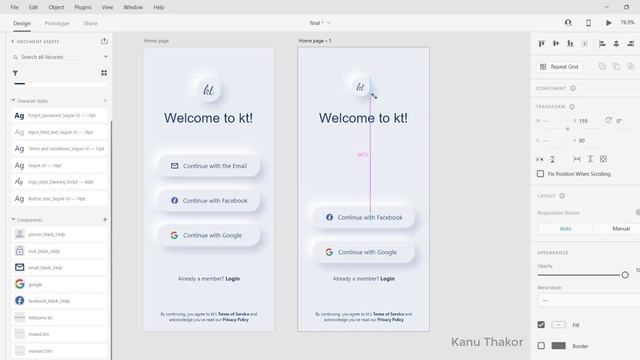Open the zoom level dropdown
The width and height of the screenshot is (640, 360).
tap(628, 22)
